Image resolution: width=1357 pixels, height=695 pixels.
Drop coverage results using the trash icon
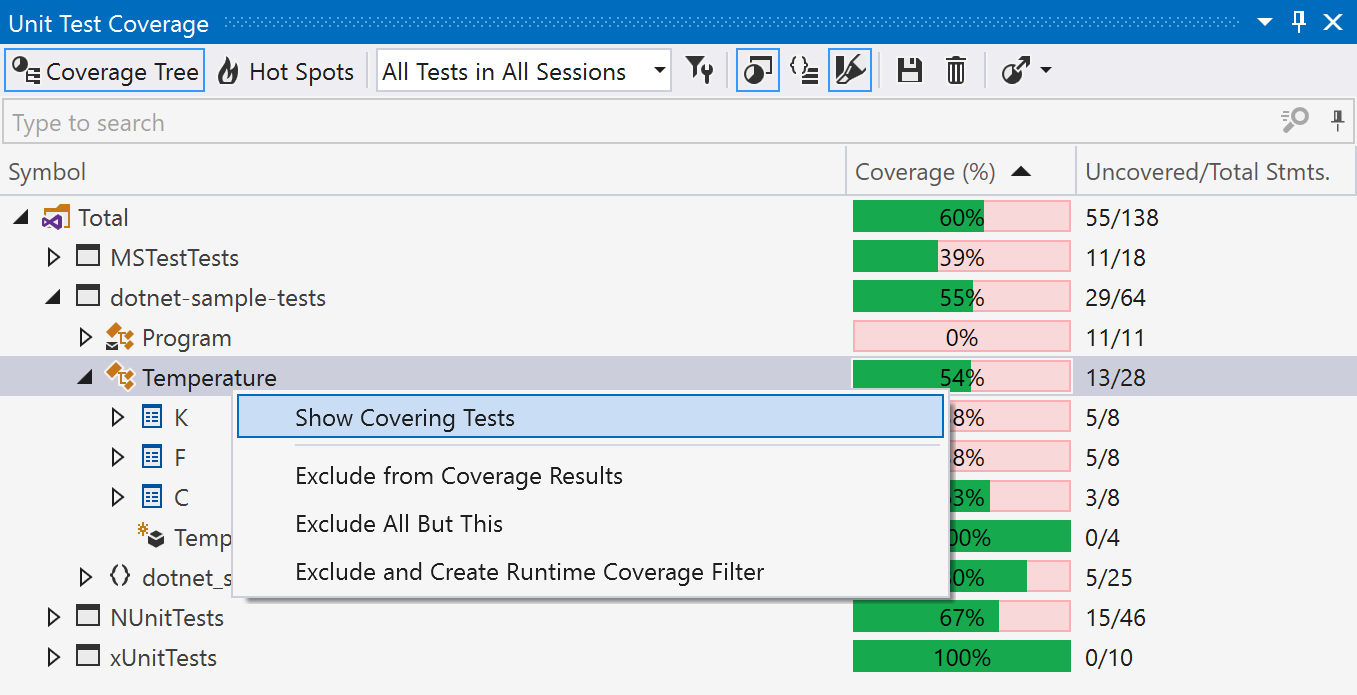[x=955, y=70]
